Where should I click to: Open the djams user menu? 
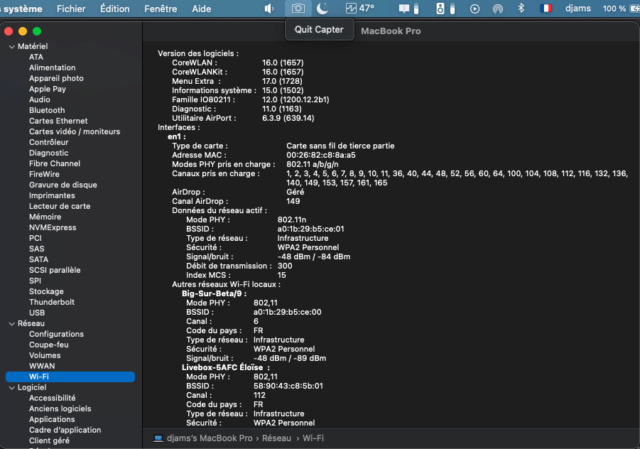pos(578,8)
